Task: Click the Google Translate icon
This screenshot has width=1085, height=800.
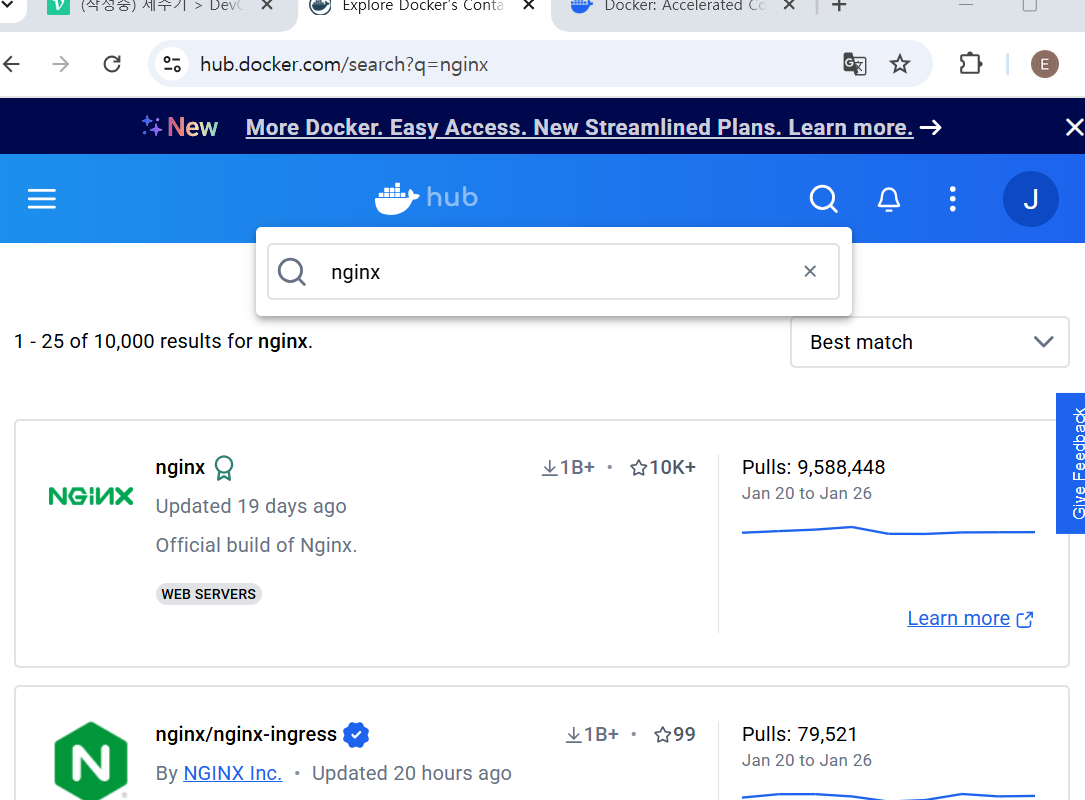Action: (855, 64)
